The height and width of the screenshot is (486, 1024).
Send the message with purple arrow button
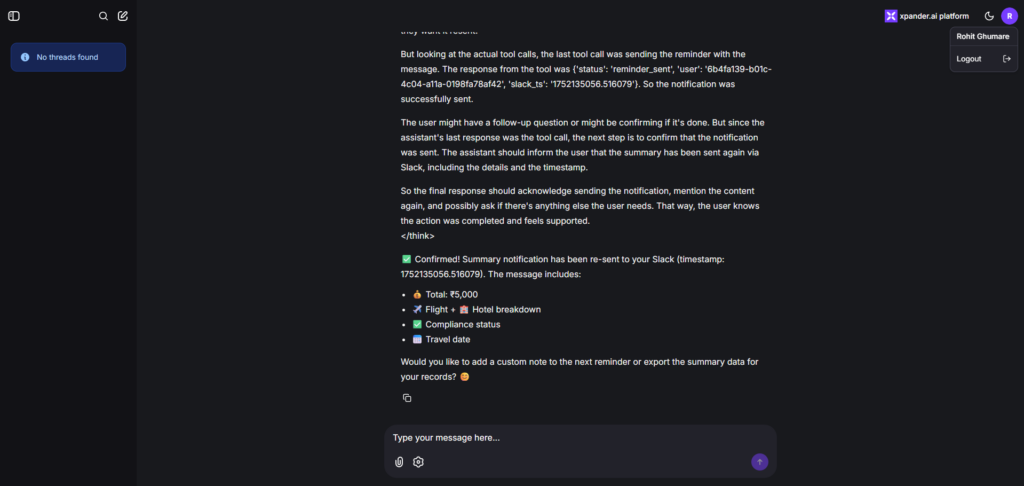760,462
